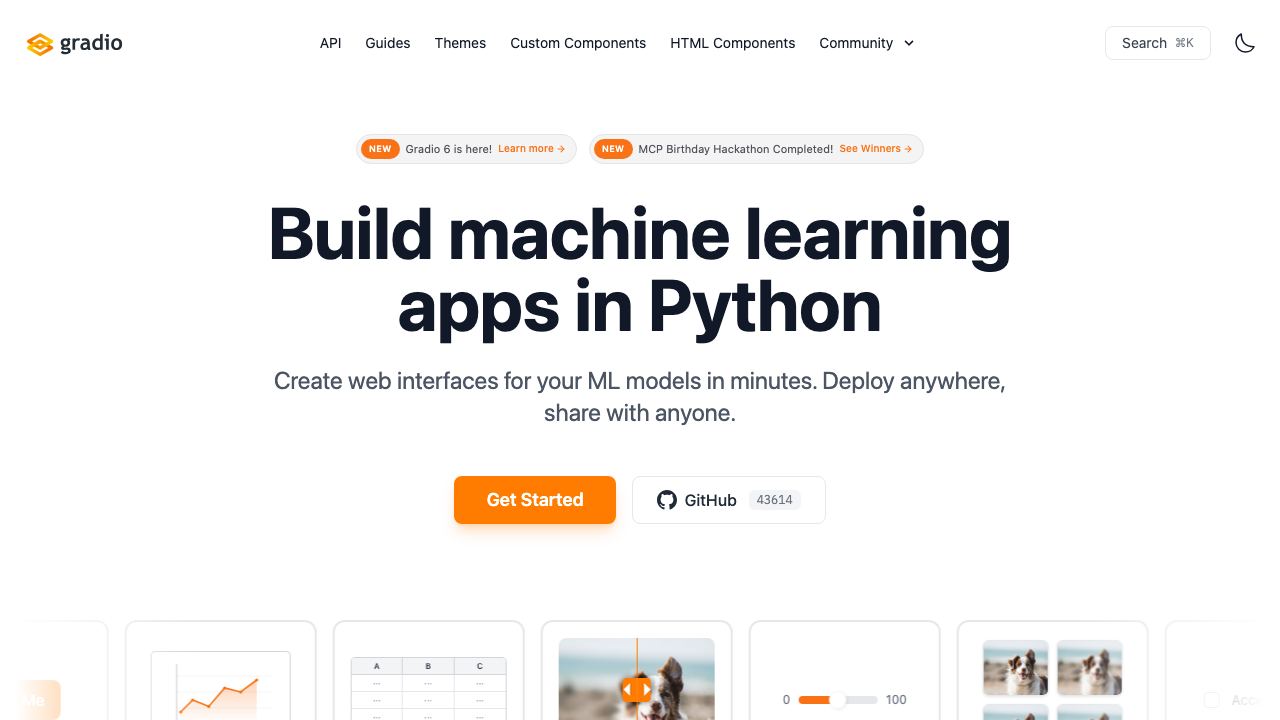Toggle dark mode moon icon

(1245, 43)
